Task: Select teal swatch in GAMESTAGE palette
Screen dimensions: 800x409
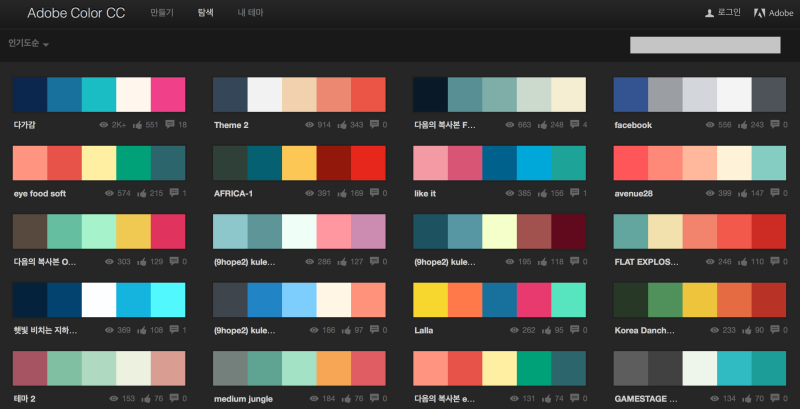Action: click(768, 368)
